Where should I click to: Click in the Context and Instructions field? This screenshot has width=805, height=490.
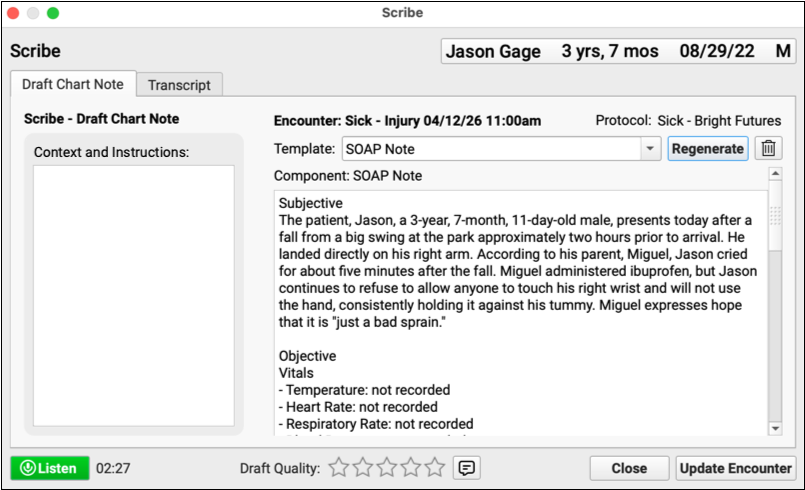134,295
